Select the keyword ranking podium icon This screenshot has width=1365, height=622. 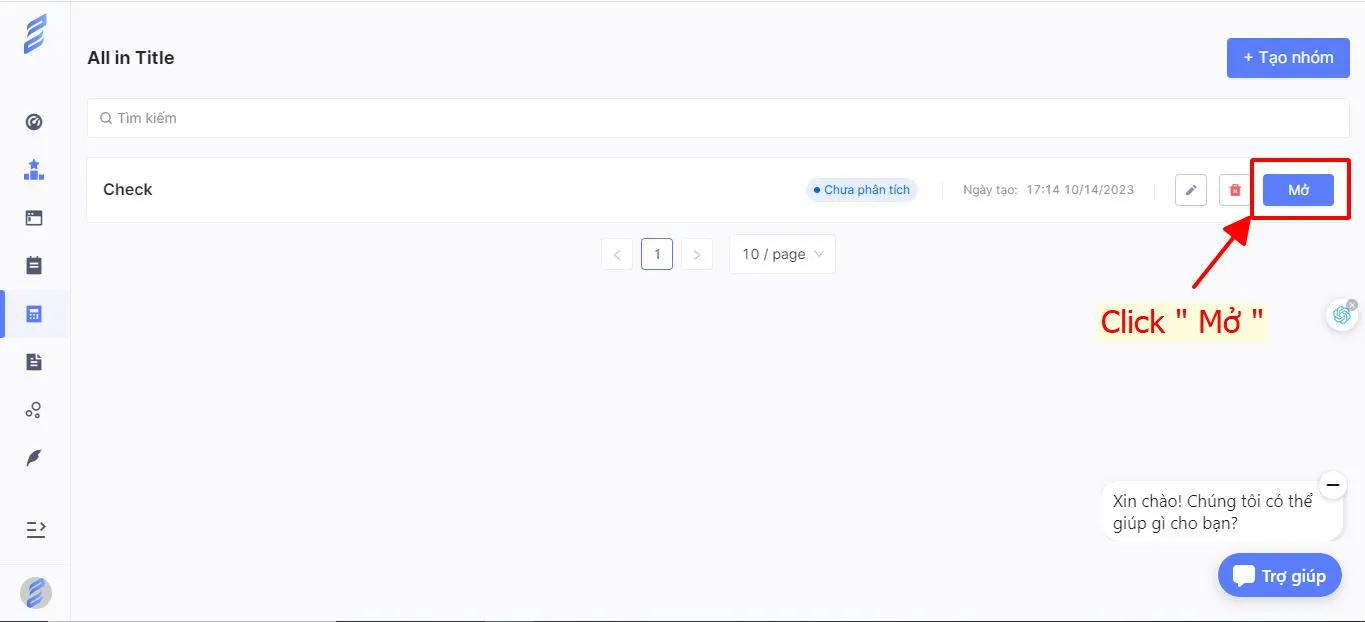[x=33, y=169]
